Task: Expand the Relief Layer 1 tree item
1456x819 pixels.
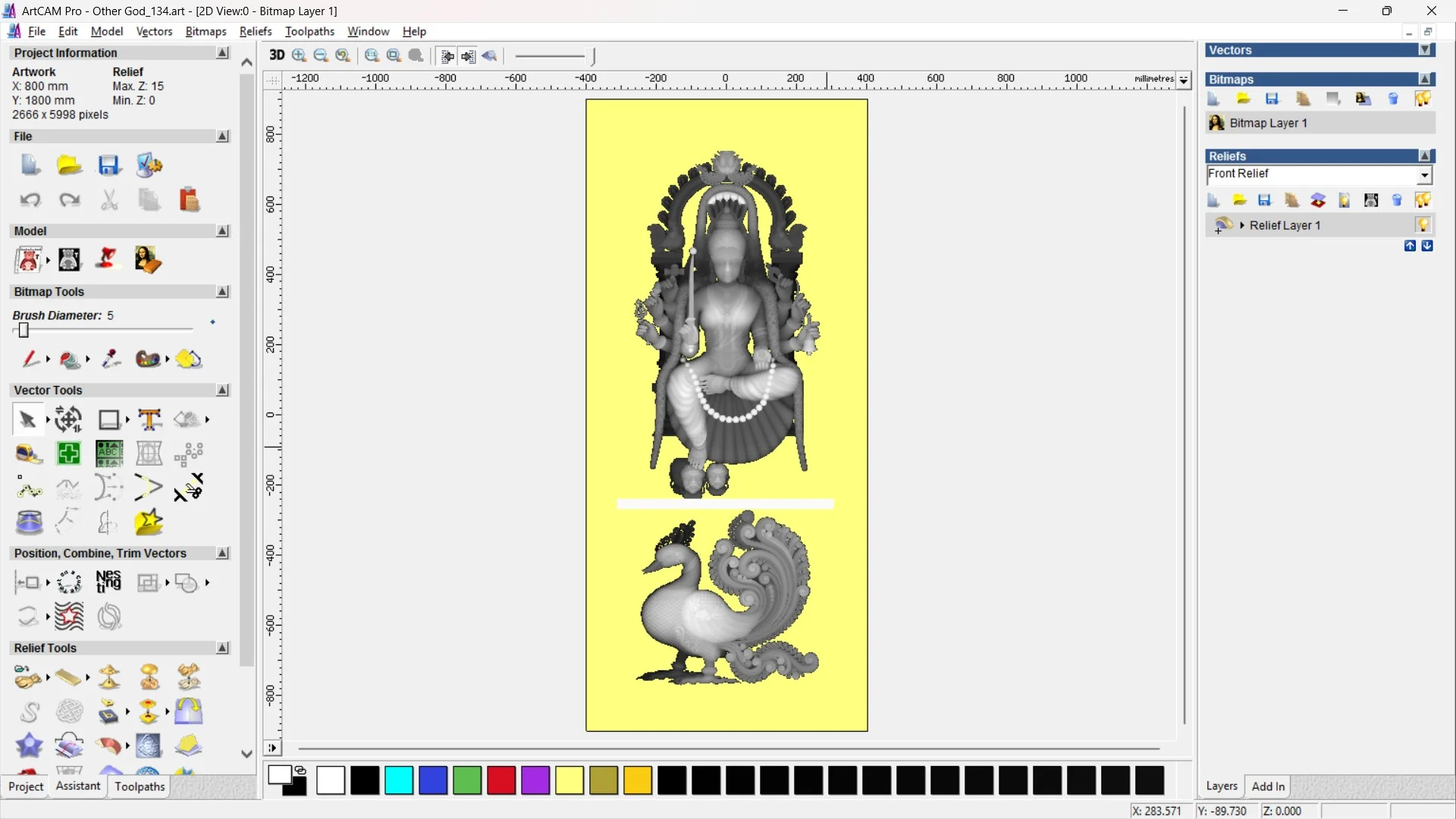Action: click(1241, 224)
